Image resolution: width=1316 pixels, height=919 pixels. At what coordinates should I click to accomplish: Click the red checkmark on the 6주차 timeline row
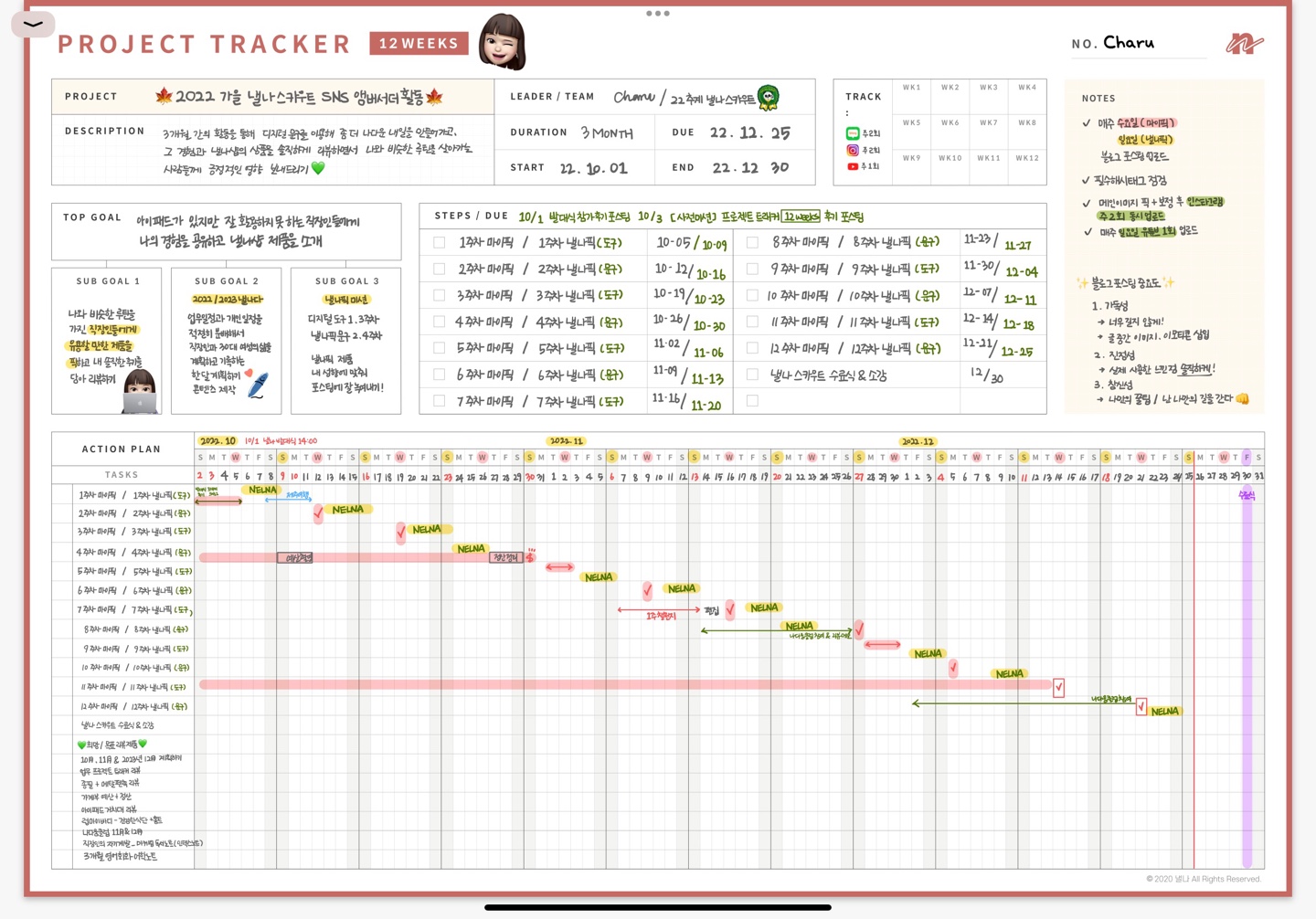pos(647,591)
